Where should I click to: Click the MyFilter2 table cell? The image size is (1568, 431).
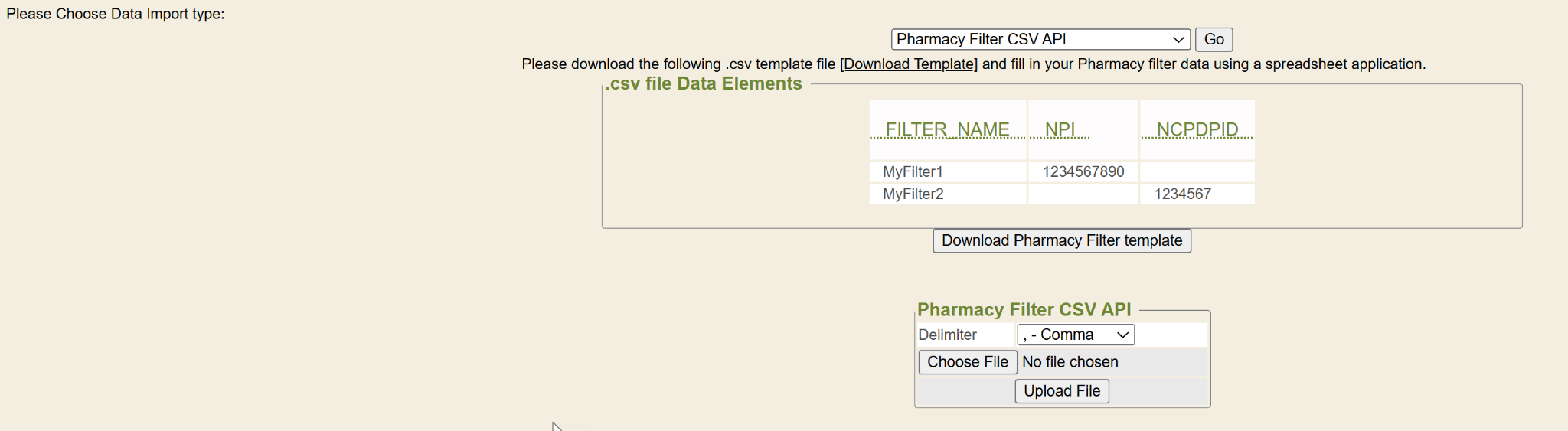(x=913, y=194)
